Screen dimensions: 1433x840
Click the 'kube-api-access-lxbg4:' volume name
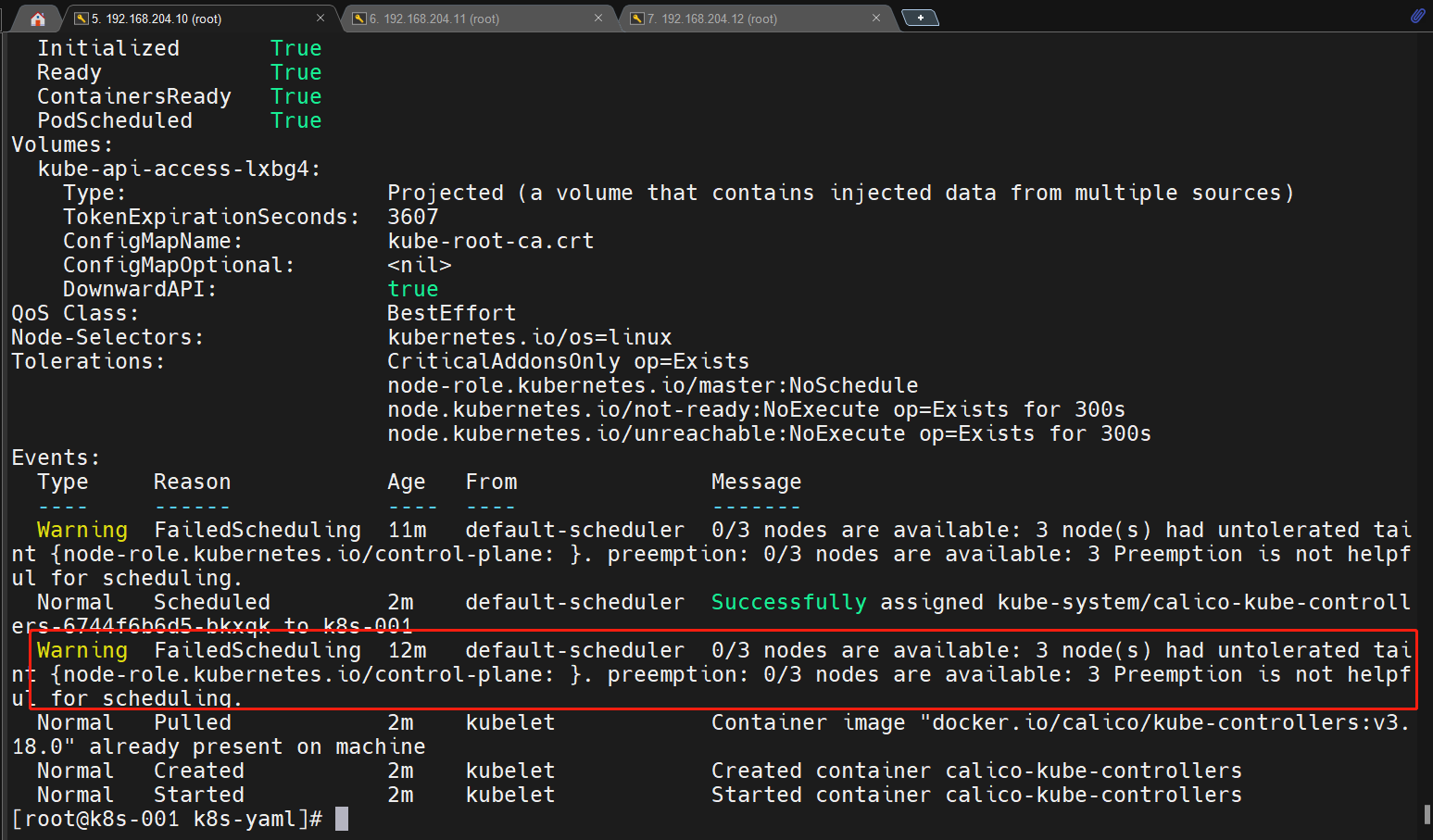click(180, 169)
